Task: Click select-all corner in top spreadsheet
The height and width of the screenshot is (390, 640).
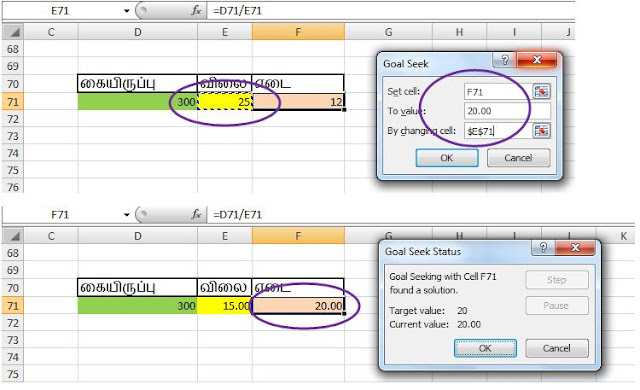Action: click(13, 32)
